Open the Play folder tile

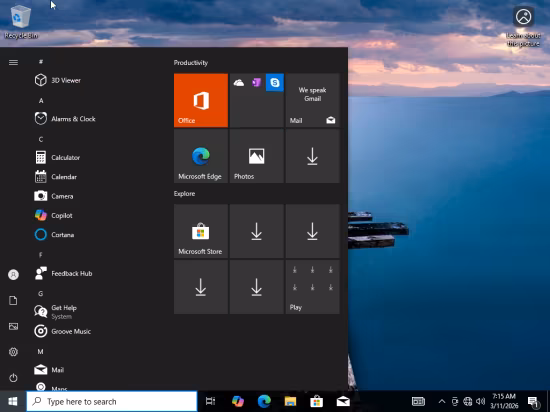point(313,287)
